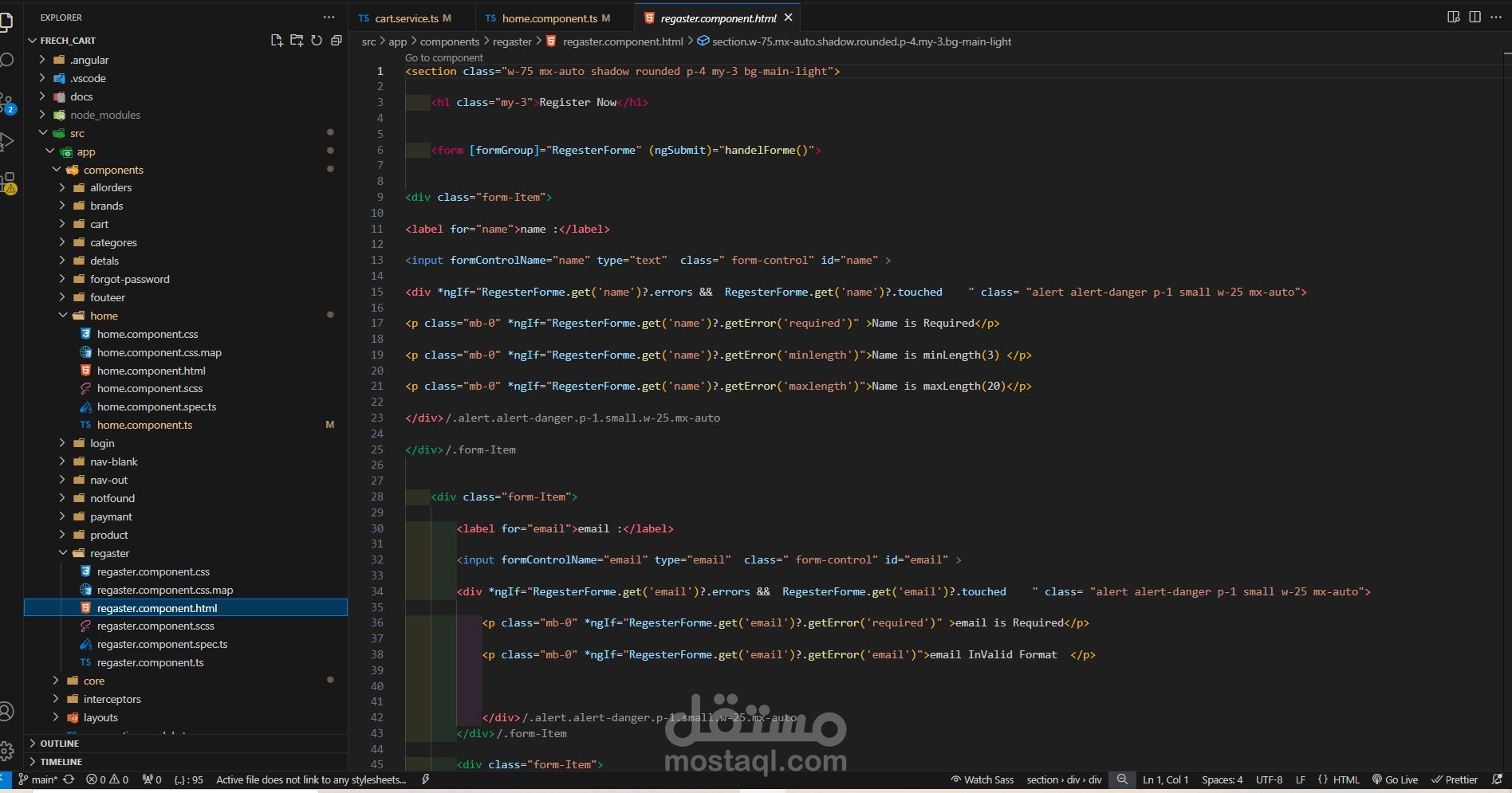Image resolution: width=1512 pixels, height=793 pixels.
Task: Open editor more actions ellipsis
Action: point(1496,17)
